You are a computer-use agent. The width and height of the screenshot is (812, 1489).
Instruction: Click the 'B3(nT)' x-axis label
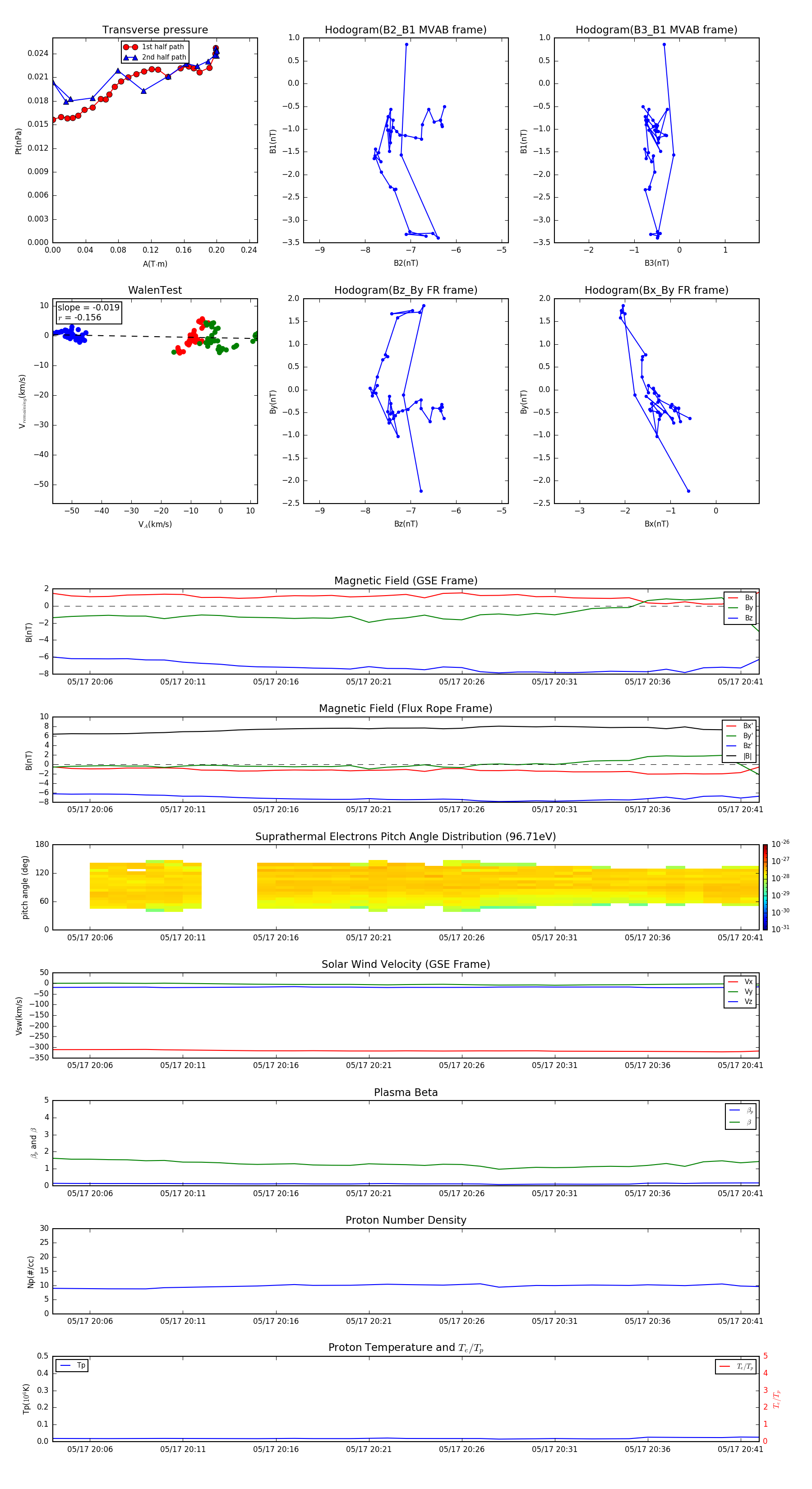click(x=656, y=263)
